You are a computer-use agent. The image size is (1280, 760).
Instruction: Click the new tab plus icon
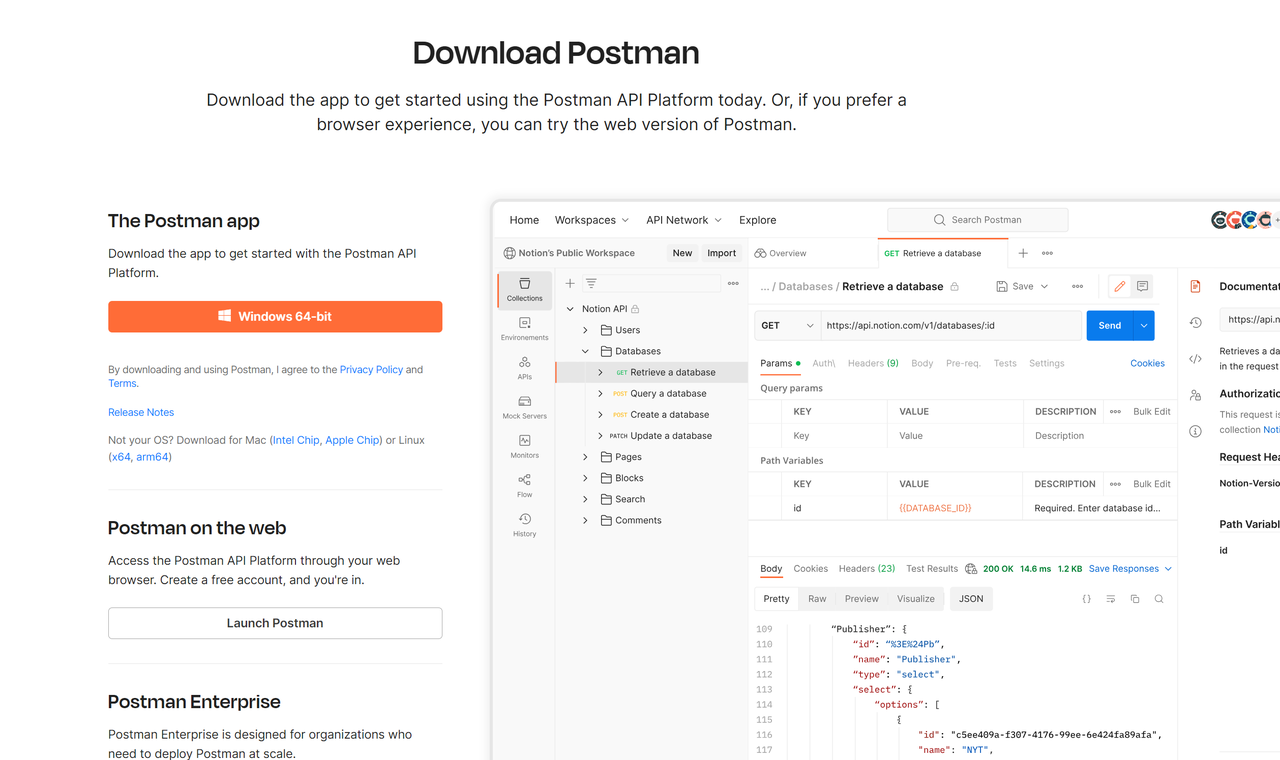click(x=1023, y=253)
